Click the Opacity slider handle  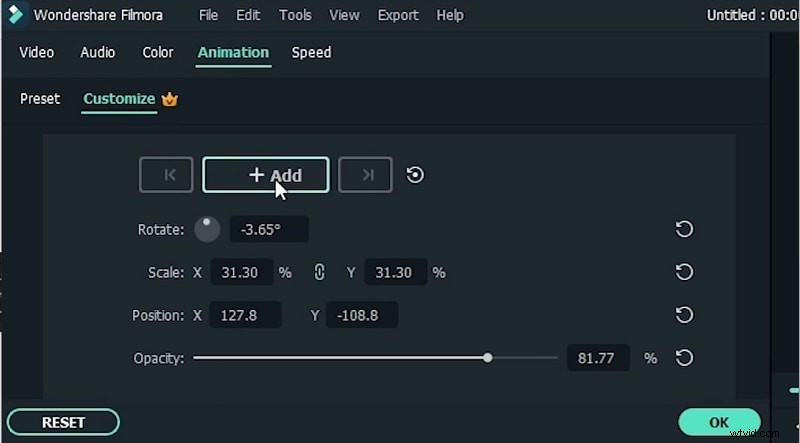coord(488,357)
